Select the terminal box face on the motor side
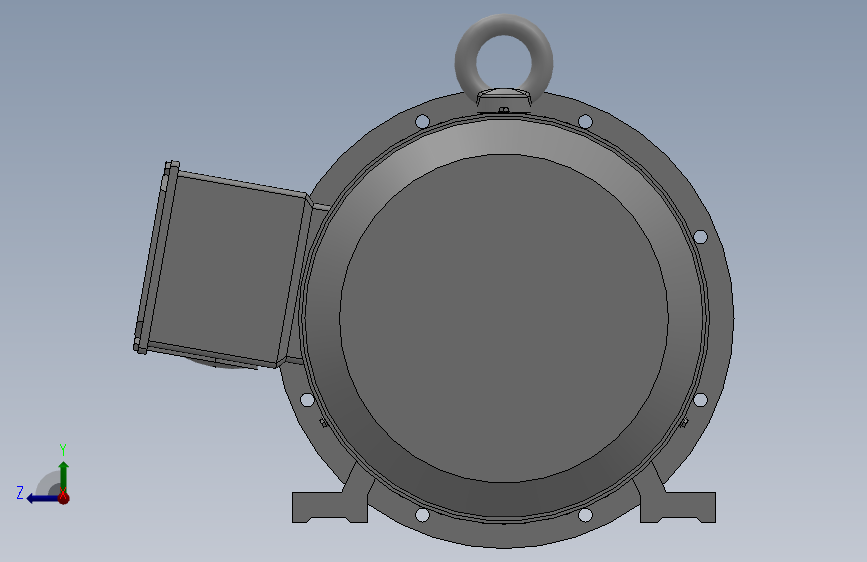This screenshot has width=867, height=562. (x=227, y=271)
